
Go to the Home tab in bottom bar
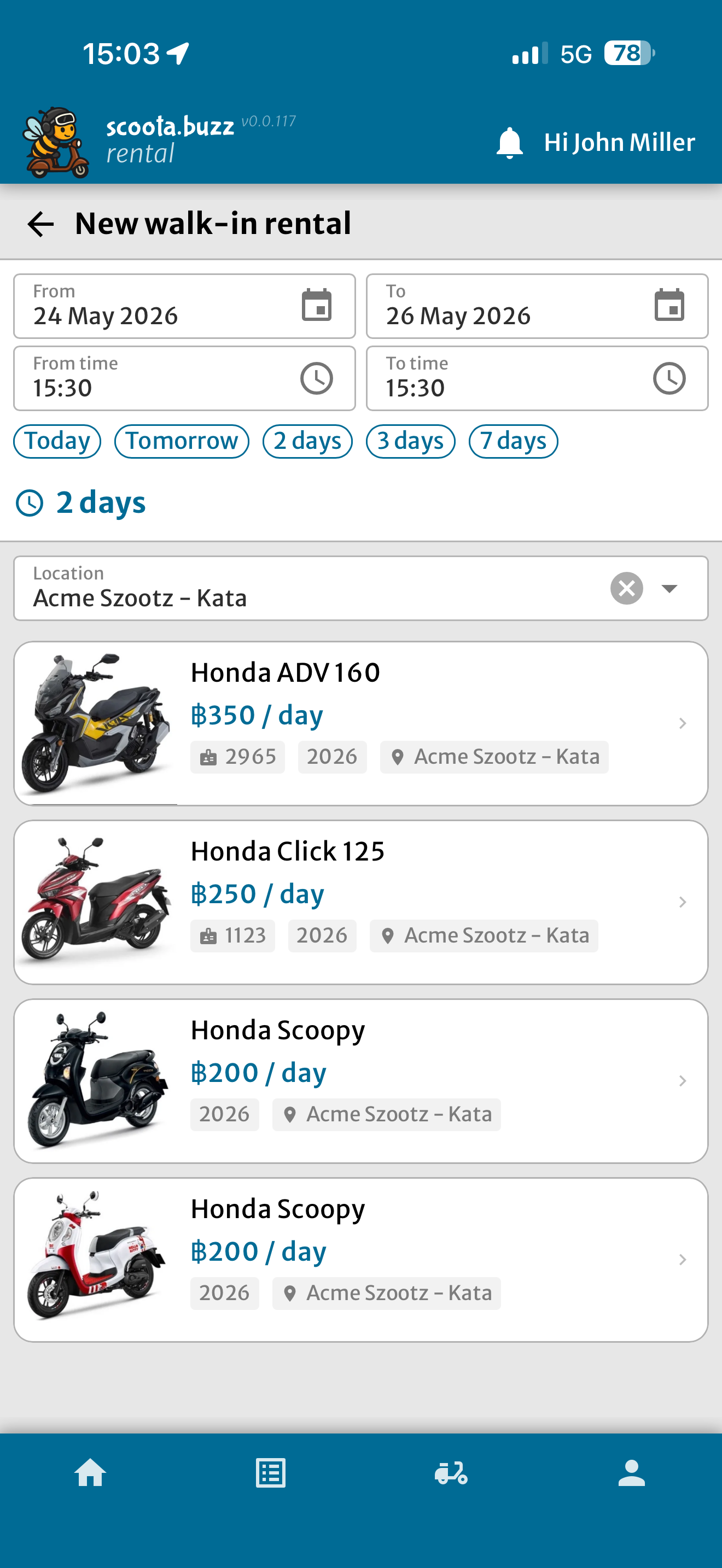point(90,1473)
